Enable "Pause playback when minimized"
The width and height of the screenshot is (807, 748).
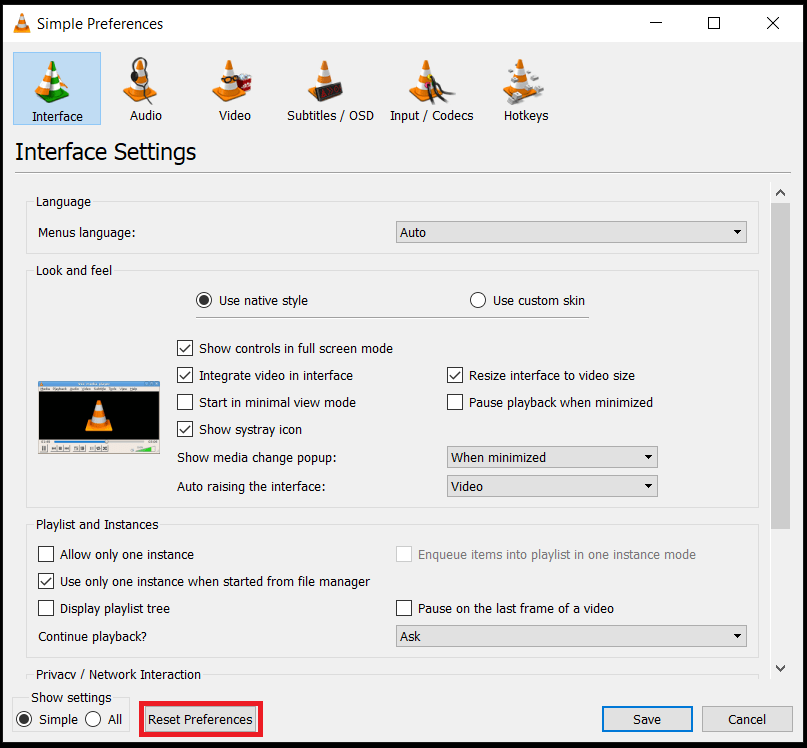click(455, 403)
